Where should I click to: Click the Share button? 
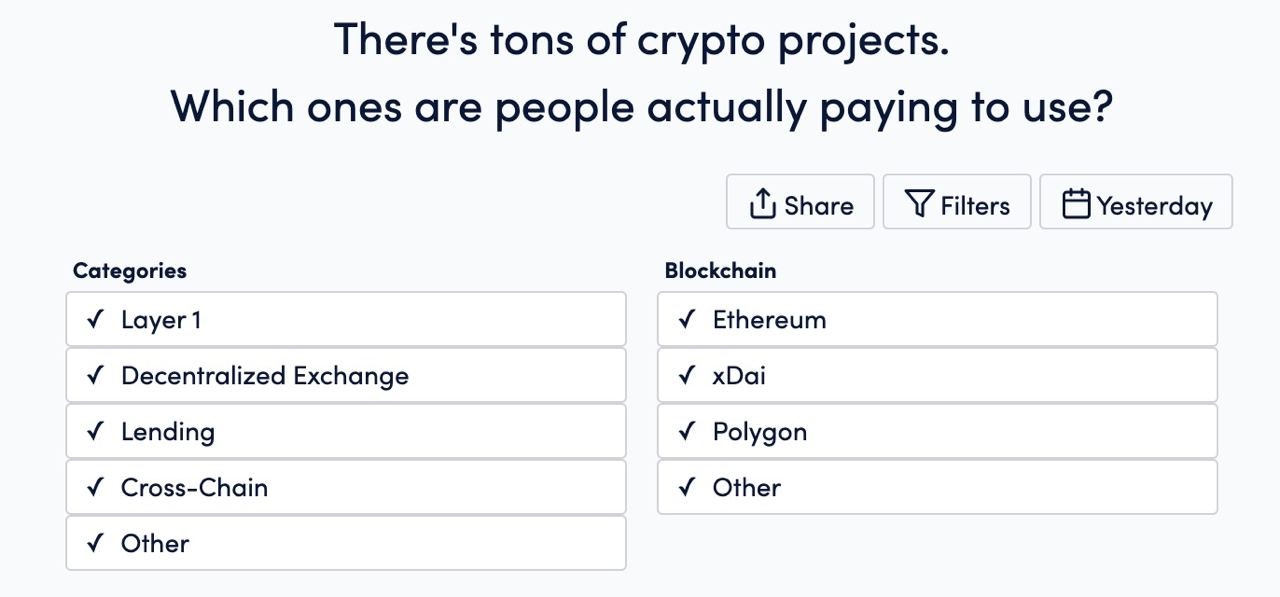[800, 201]
